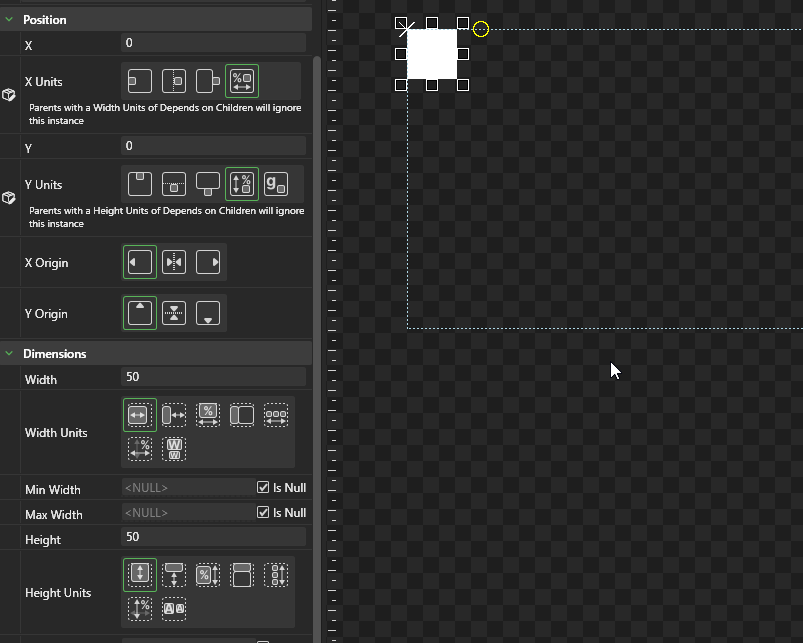Screen dimensions: 803x643
Task: Click the white rectangle on canvas
Action: 432,54
